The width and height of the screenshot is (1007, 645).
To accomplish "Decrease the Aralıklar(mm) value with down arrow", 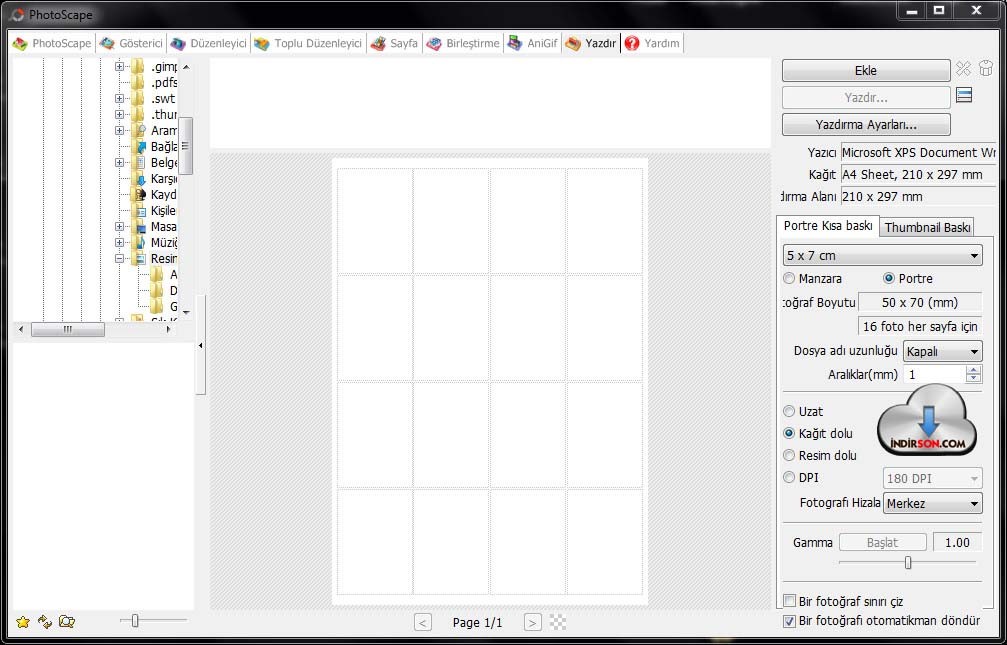I will (974, 379).
